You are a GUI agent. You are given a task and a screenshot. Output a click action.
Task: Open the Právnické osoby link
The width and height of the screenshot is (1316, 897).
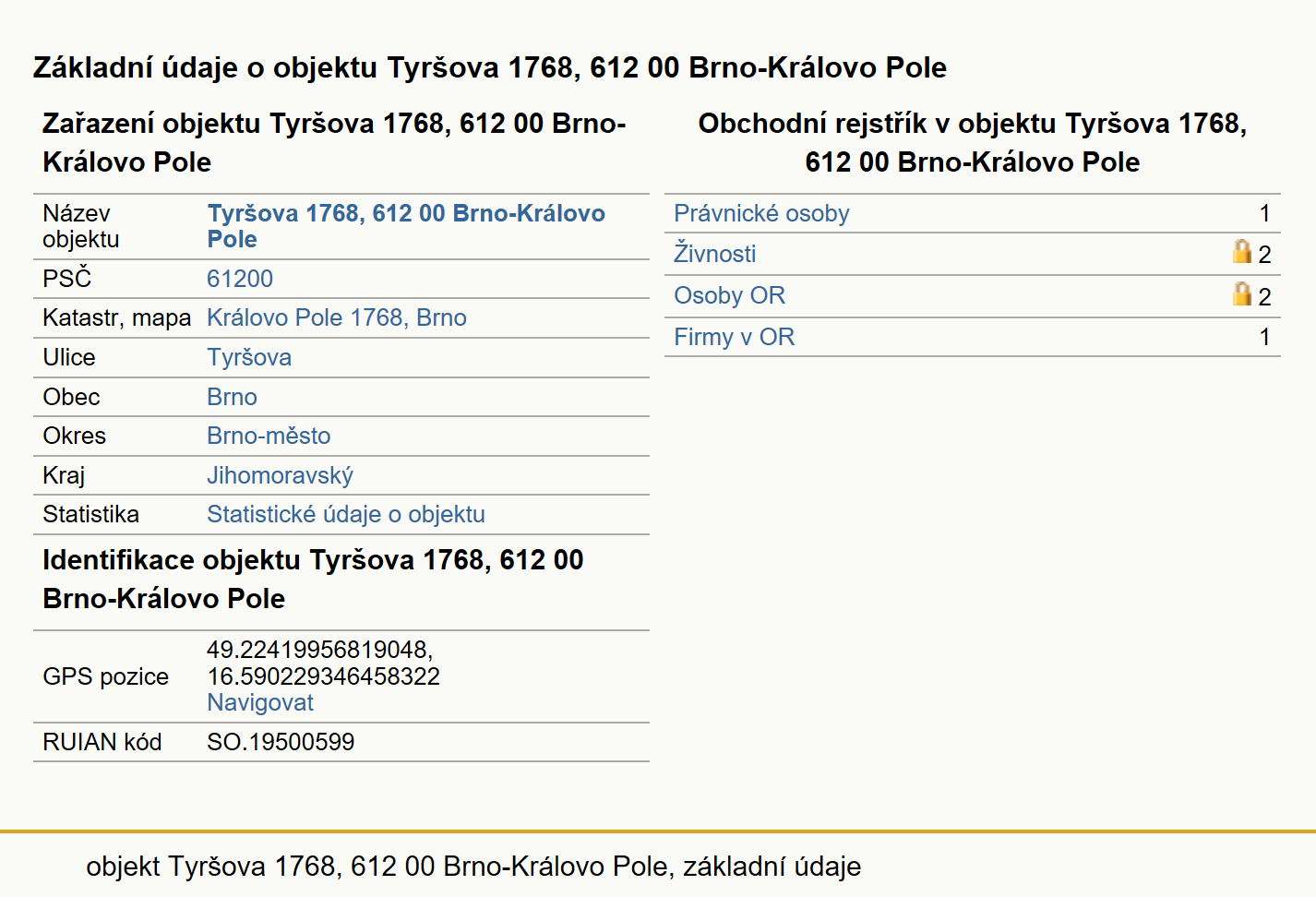tap(761, 213)
